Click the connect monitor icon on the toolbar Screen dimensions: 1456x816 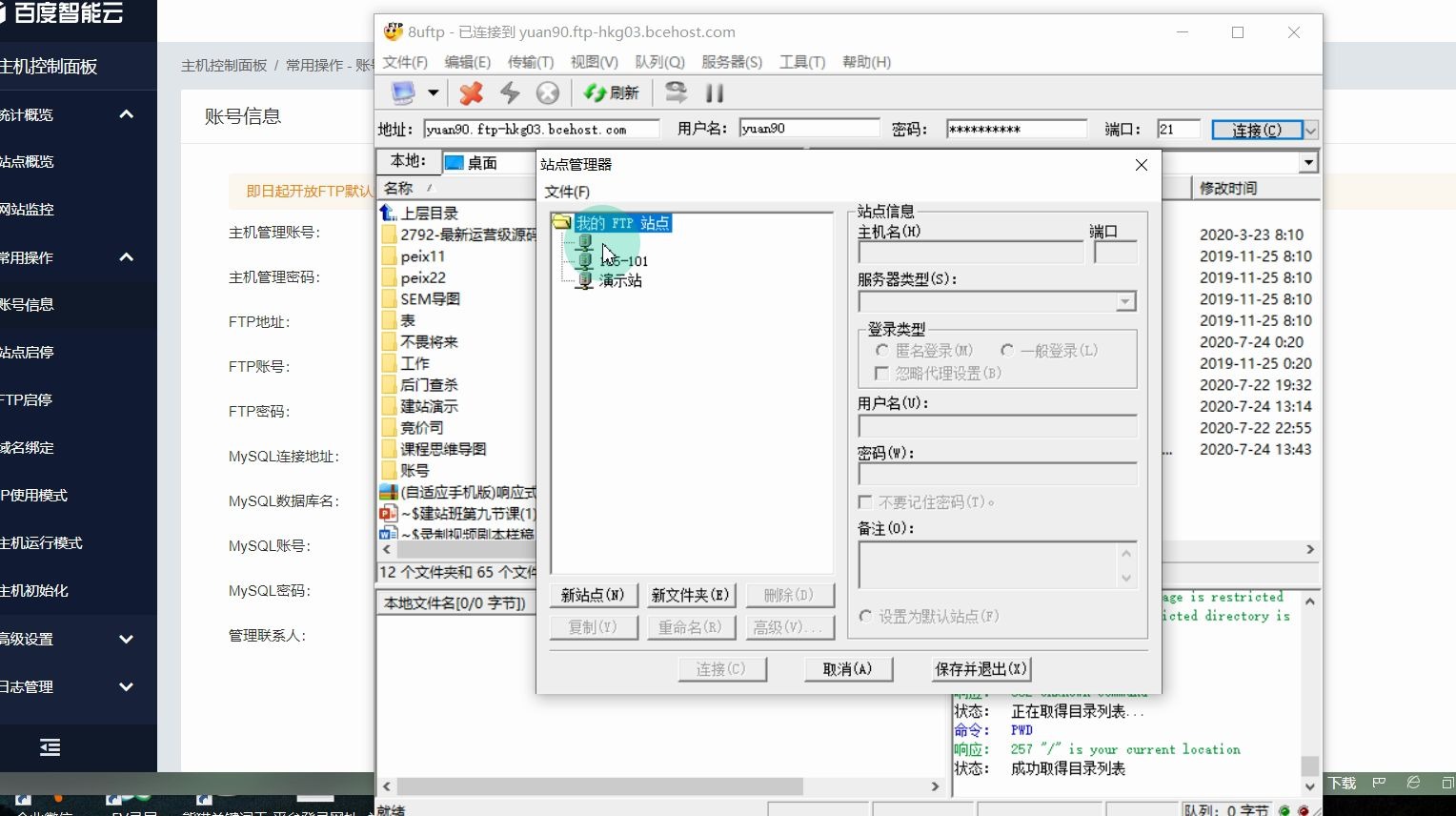click(x=404, y=92)
